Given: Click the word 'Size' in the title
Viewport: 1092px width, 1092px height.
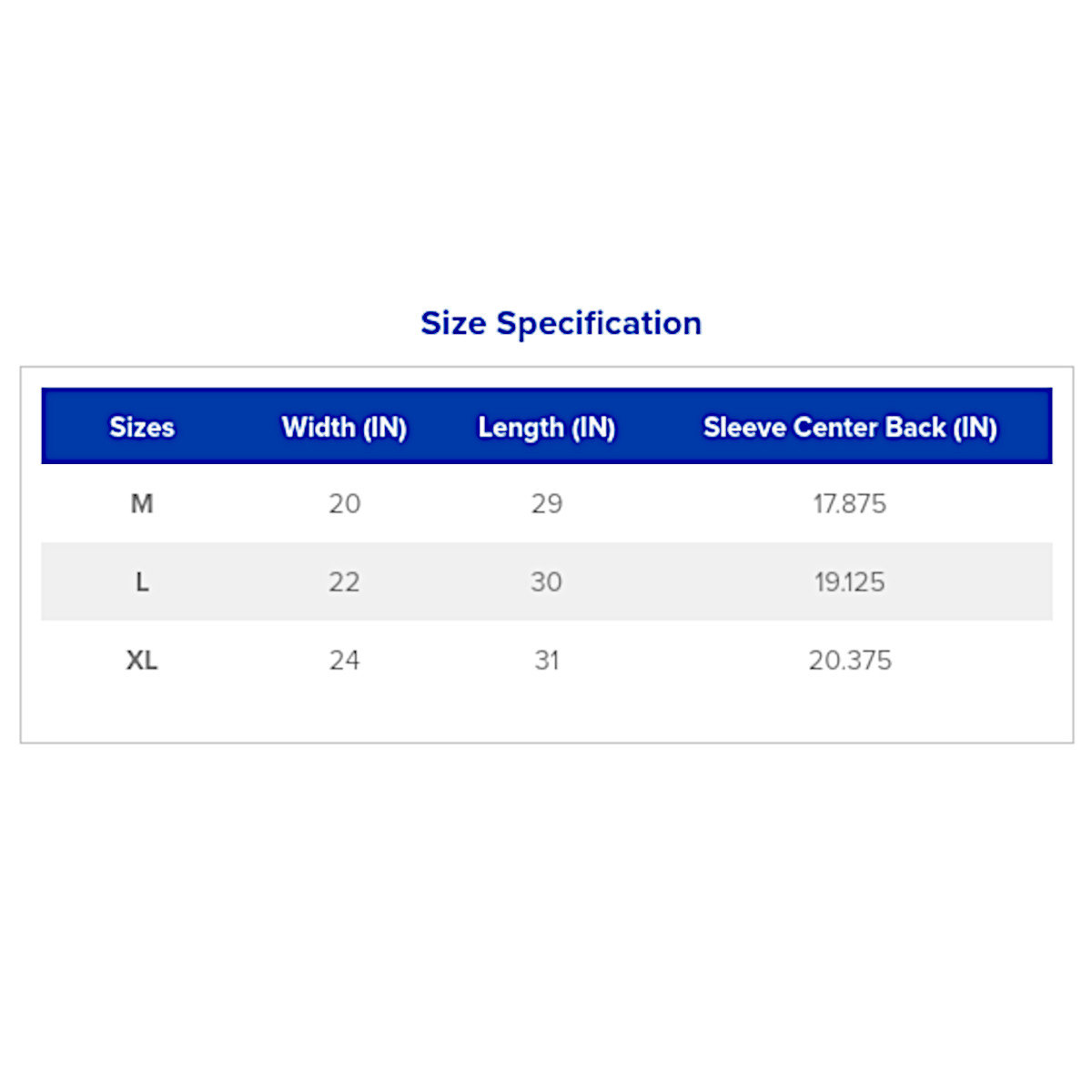Looking at the screenshot, I should click(452, 323).
